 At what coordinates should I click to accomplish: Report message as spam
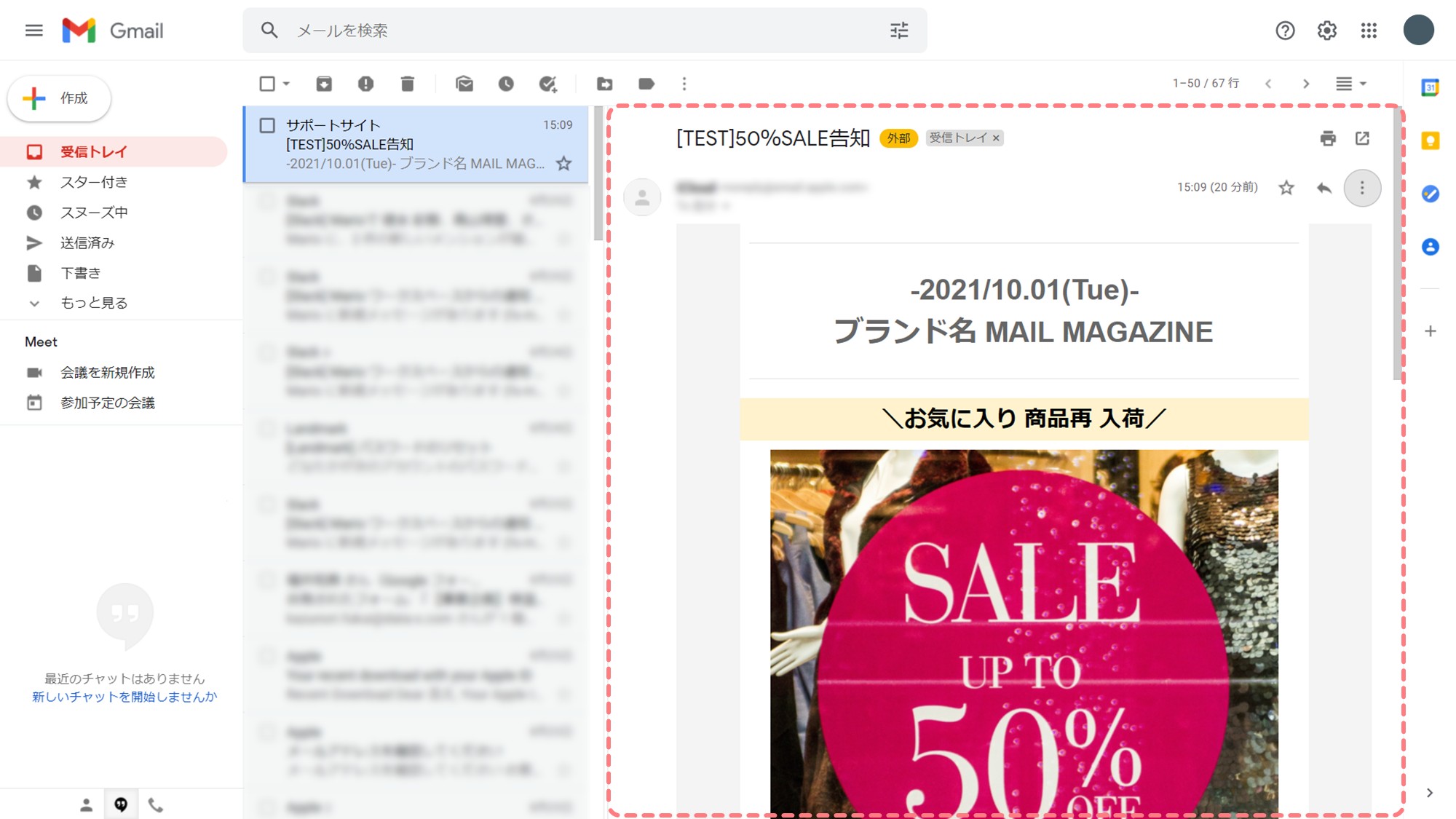[365, 84]
